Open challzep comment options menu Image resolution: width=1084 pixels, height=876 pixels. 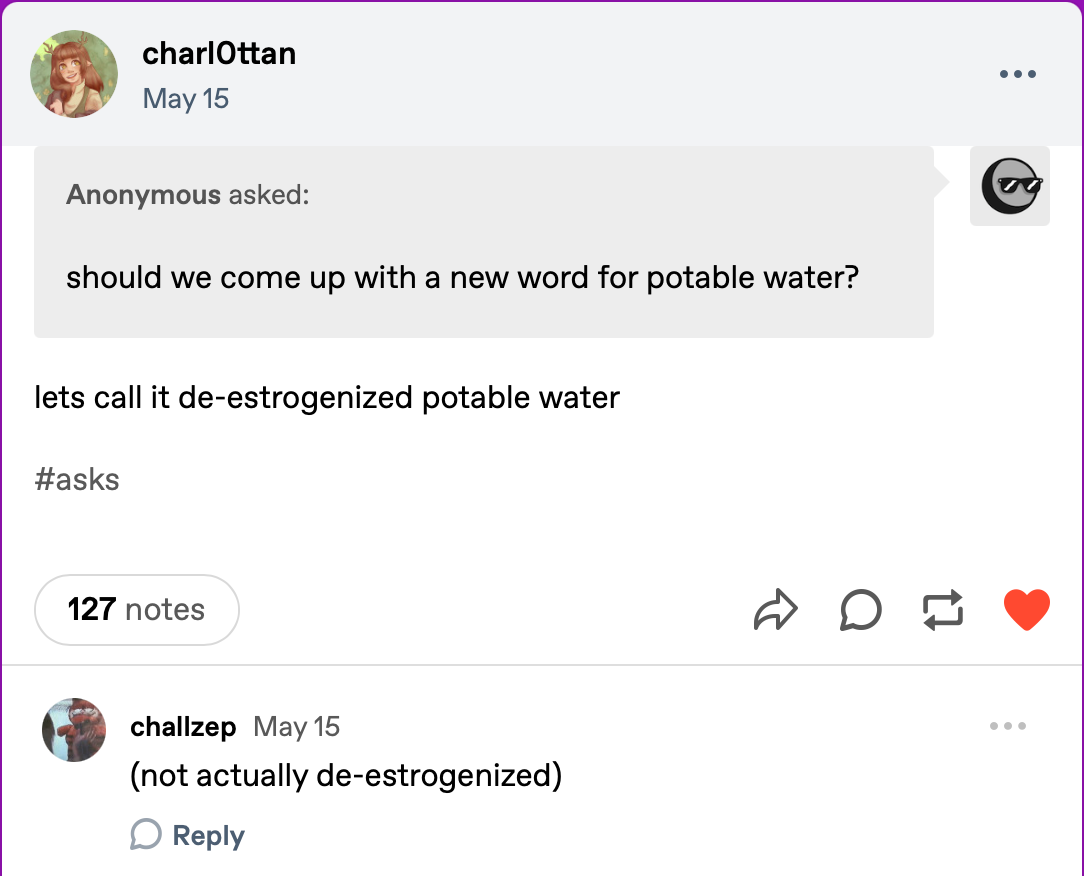click(1007, 726)
